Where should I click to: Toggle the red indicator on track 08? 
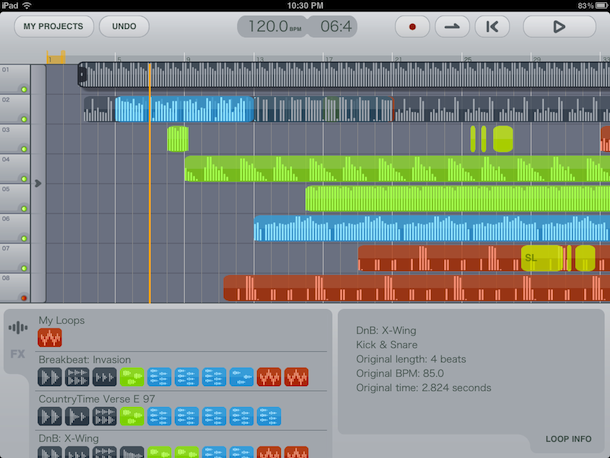point(24,296)
